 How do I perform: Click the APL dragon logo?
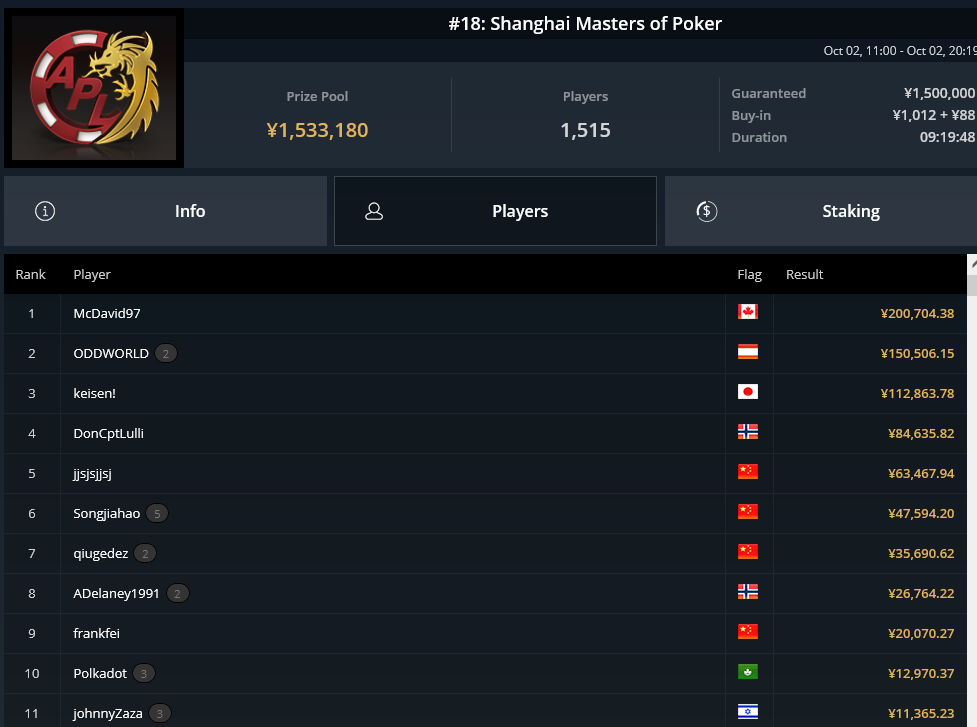94,88
